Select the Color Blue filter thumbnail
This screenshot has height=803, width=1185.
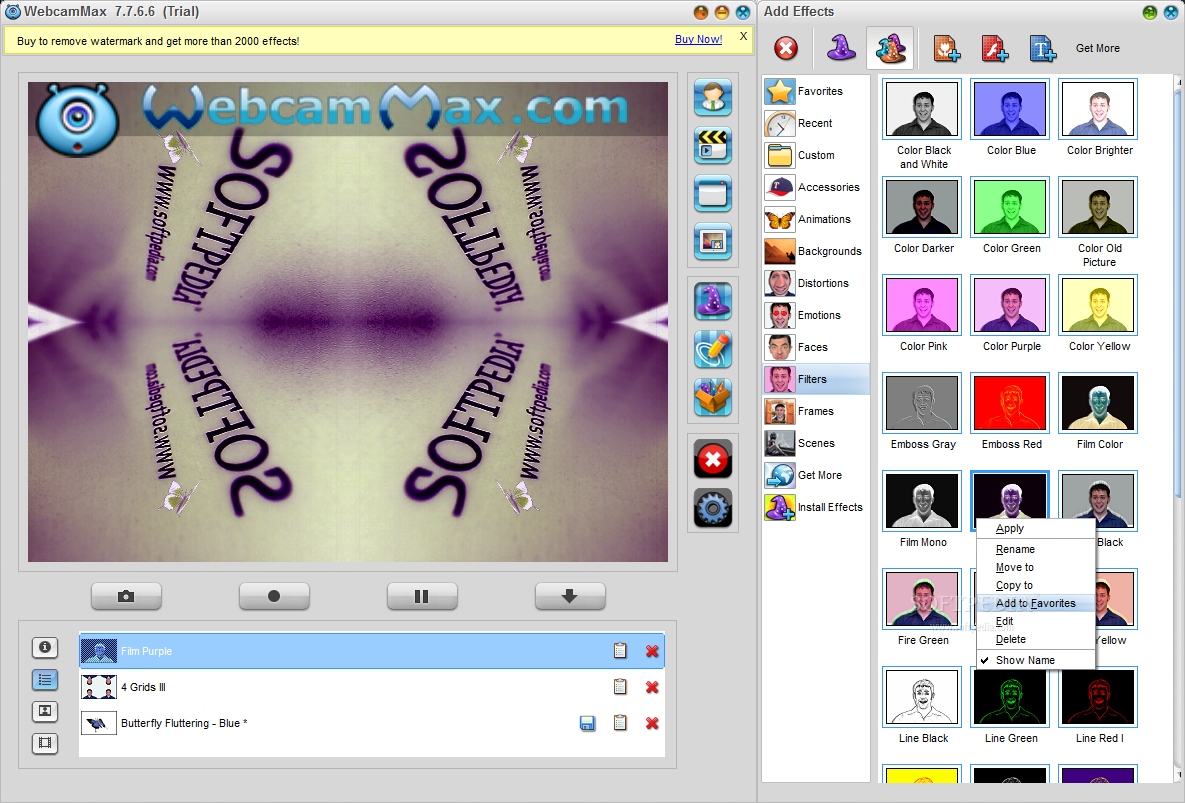point(1010,109)
